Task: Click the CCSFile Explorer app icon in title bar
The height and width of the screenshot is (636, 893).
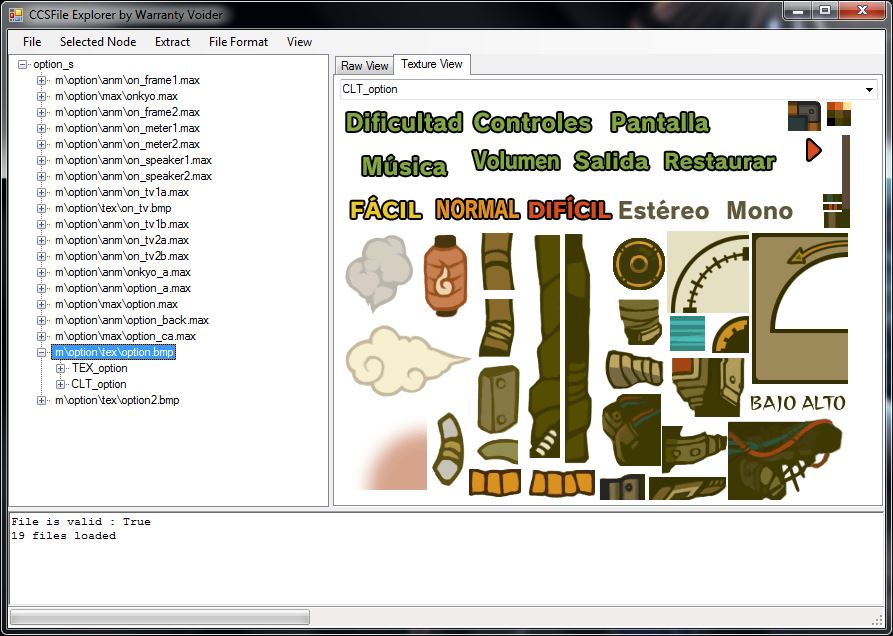Action: point(15,14)
